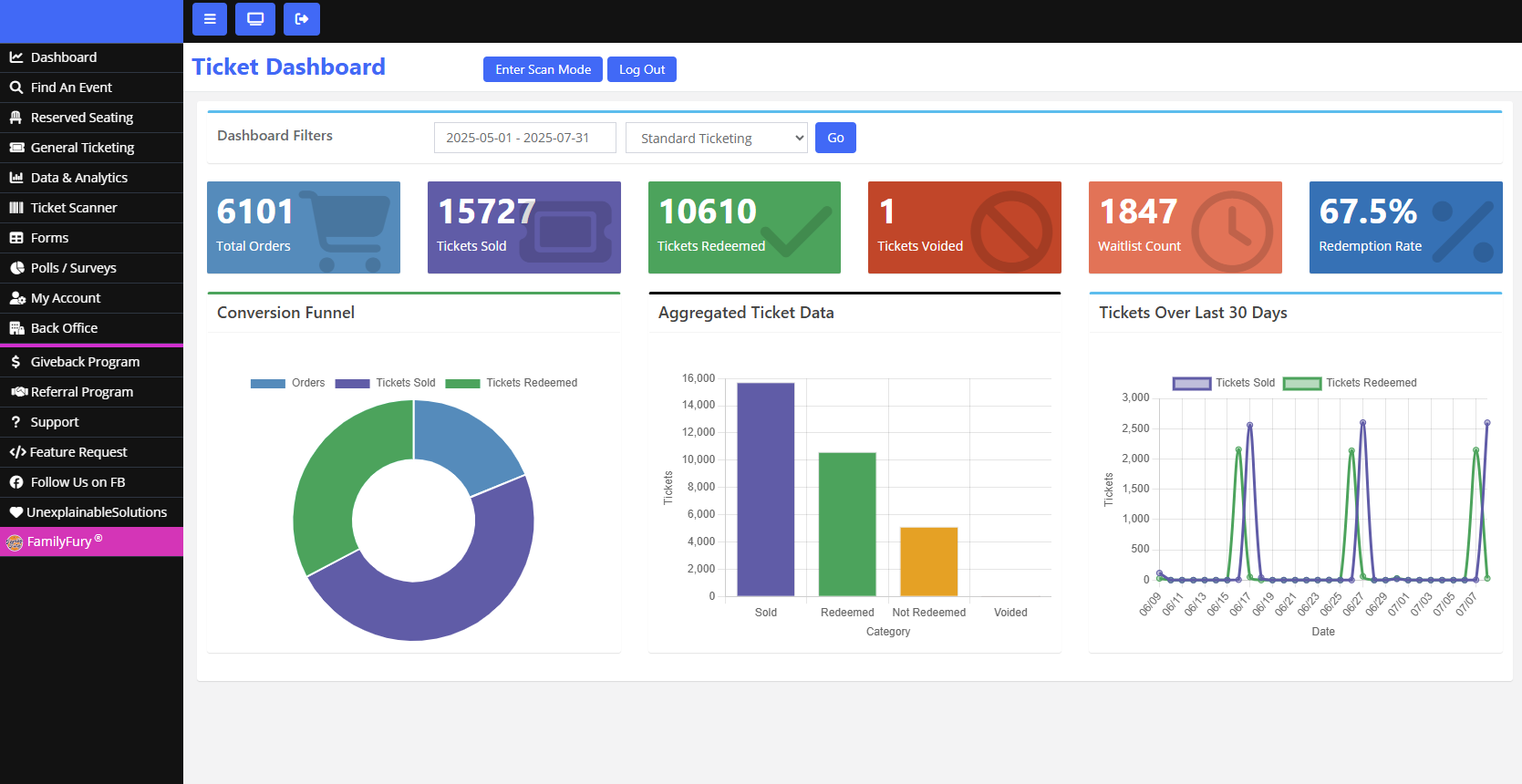Click Enter Scan Mode button
This screenshot has width=1522, height=784.
543,69
